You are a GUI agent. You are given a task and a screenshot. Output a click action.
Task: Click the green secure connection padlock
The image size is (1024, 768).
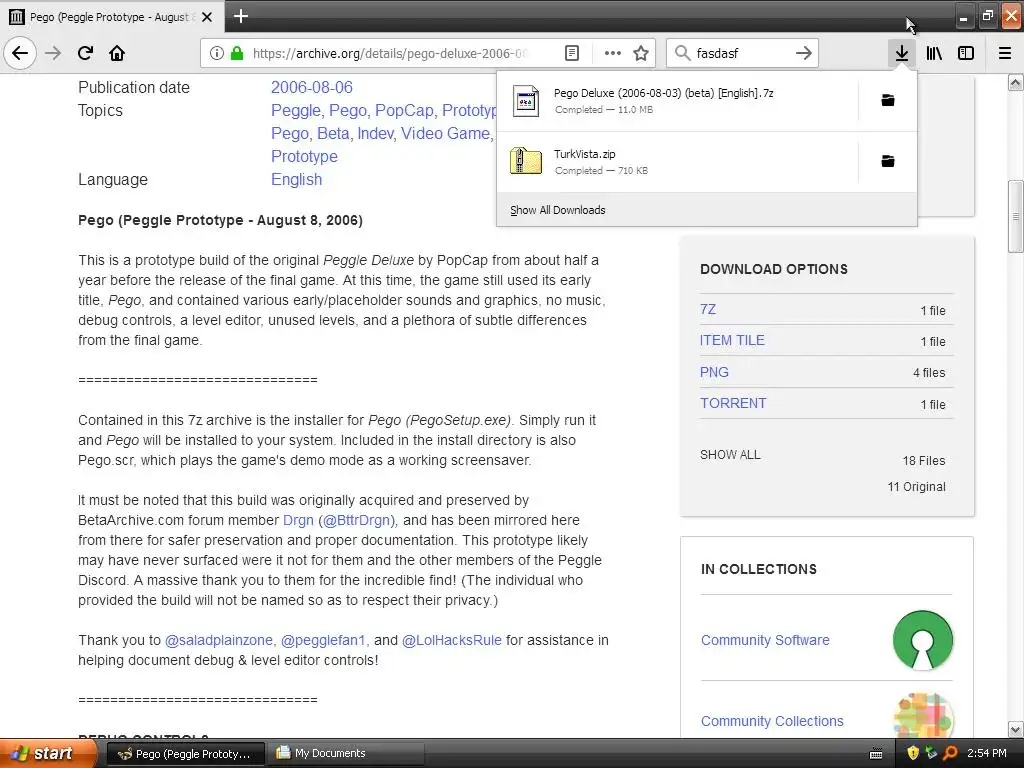pos(237,53)
